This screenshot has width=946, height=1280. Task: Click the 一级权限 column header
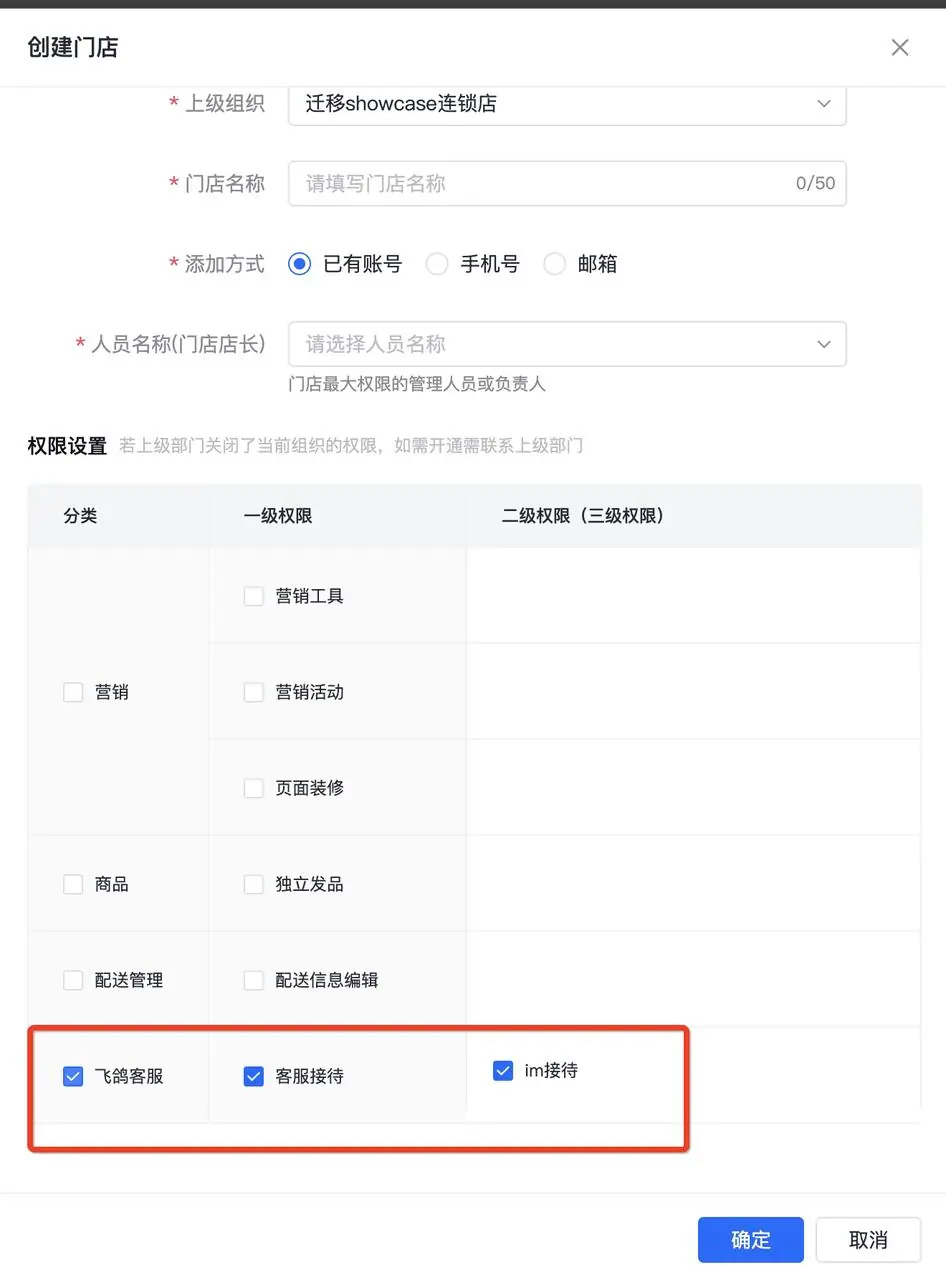point(277,516)
